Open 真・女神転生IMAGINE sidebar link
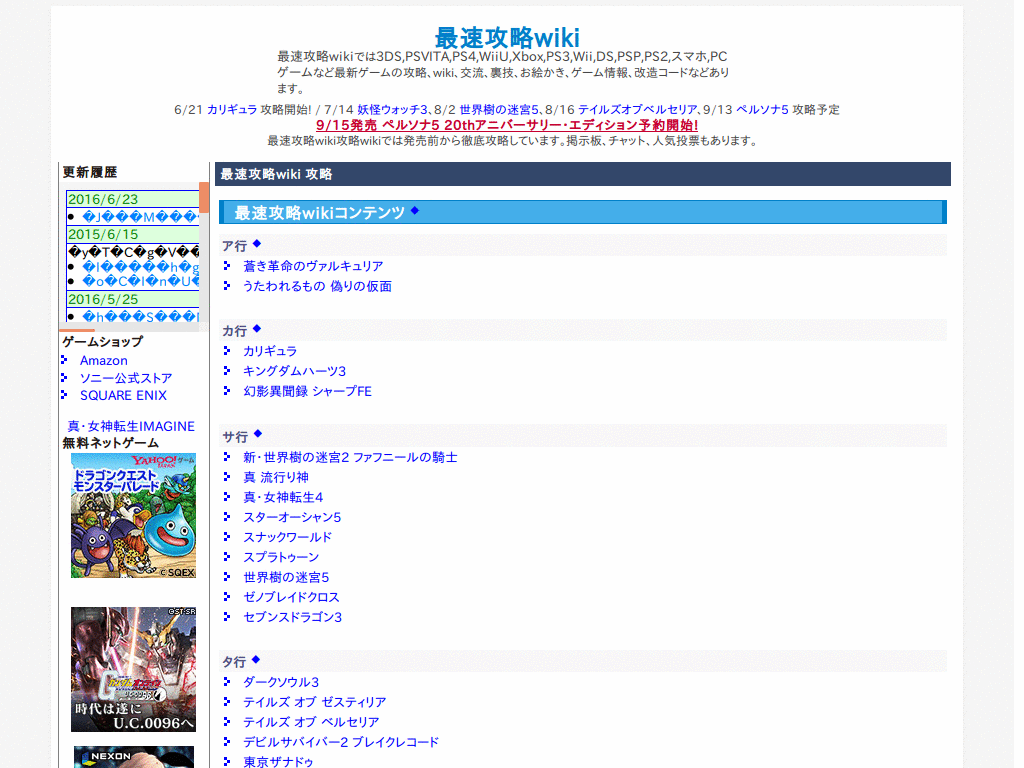1024x768 pixels. tap(131, 426)
